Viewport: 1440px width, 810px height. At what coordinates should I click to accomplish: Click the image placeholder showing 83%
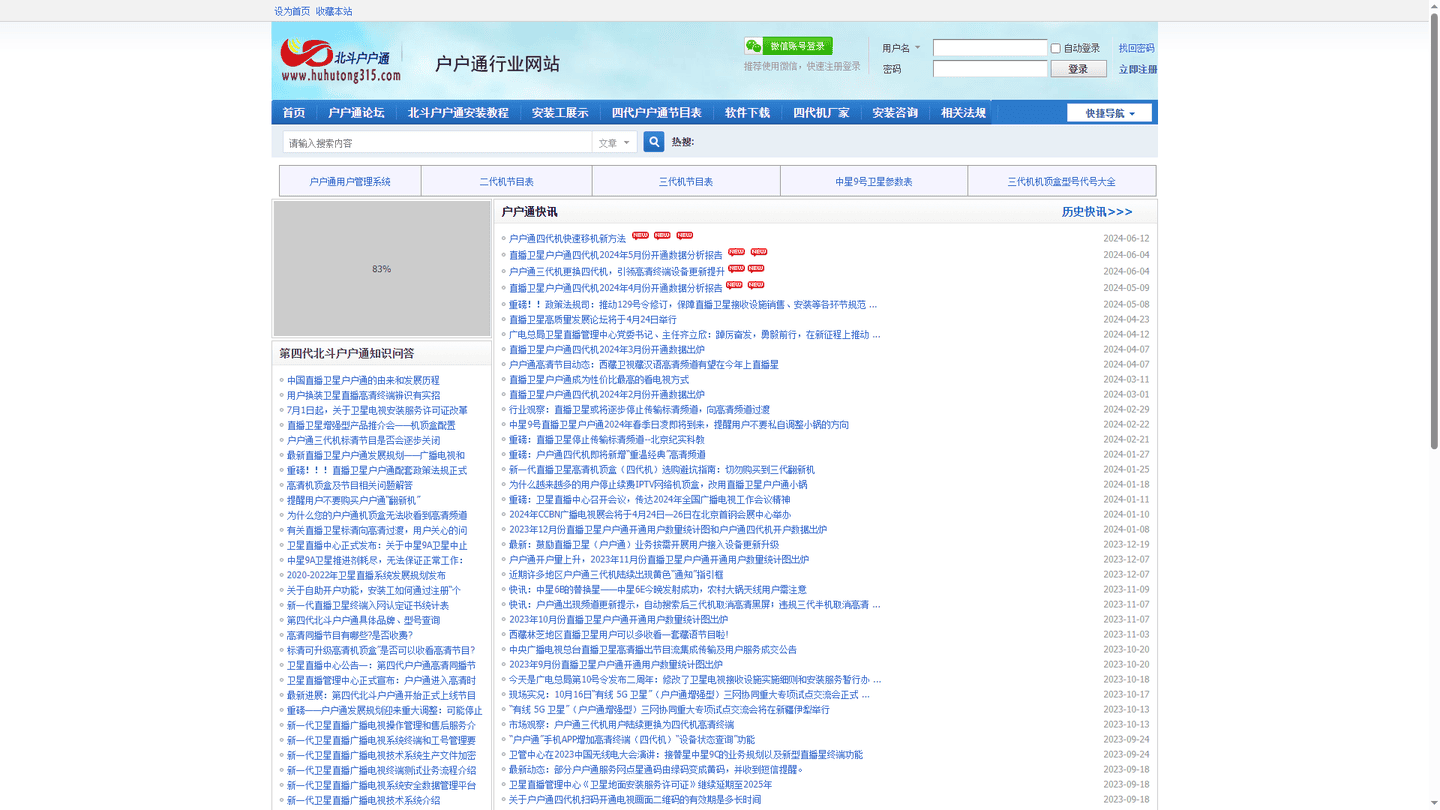(x=382, y=269)
